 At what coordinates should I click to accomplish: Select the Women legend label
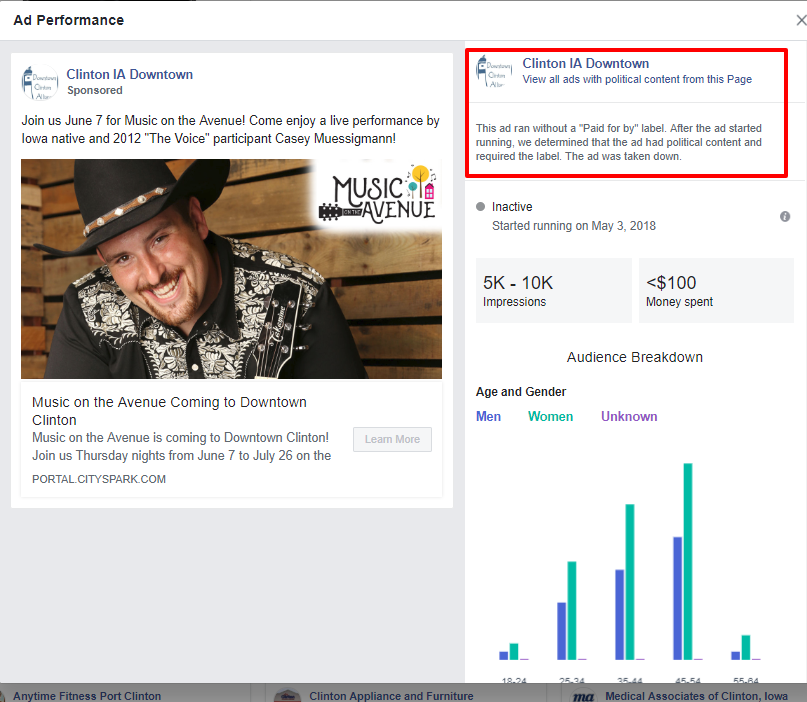point(550,416)
